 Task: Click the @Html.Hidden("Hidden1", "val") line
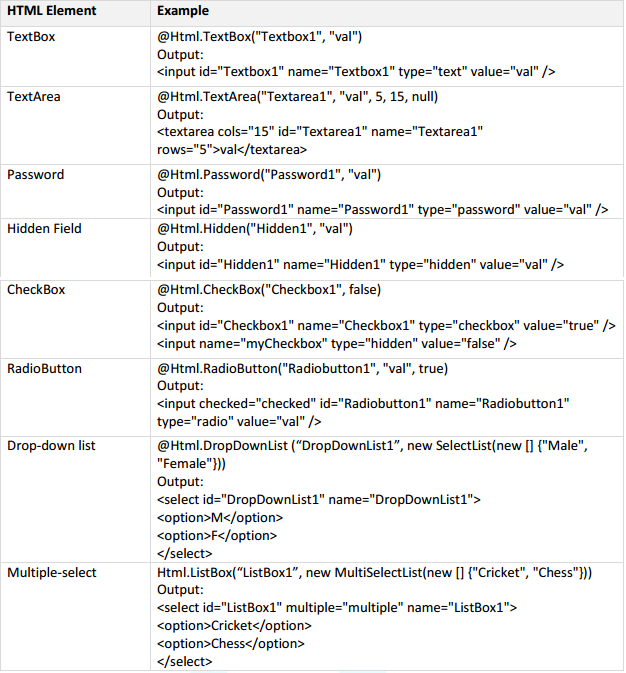coord(255,228)
